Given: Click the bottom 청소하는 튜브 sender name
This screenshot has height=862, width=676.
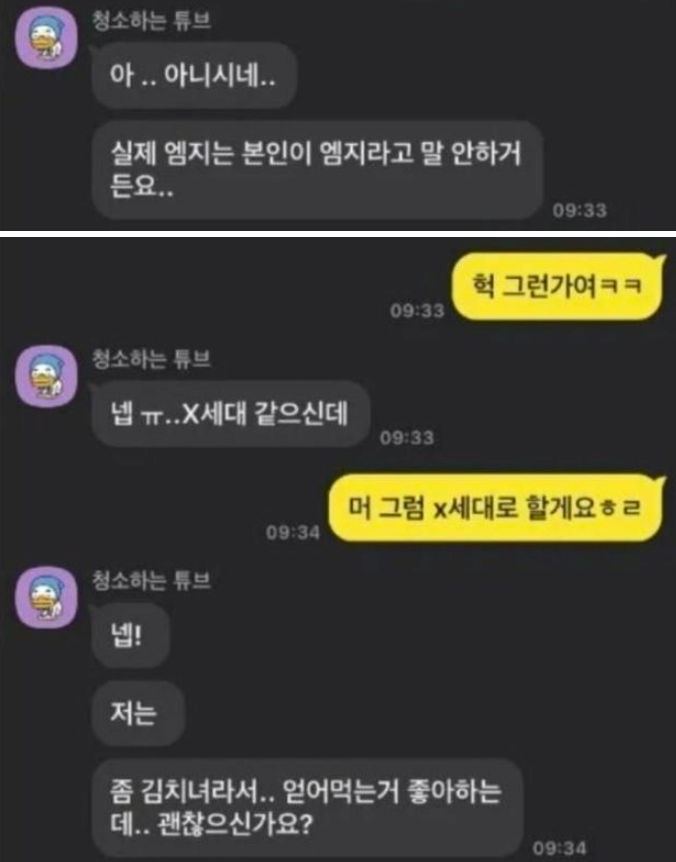Looking at the screenshot, I should (152, 580).
